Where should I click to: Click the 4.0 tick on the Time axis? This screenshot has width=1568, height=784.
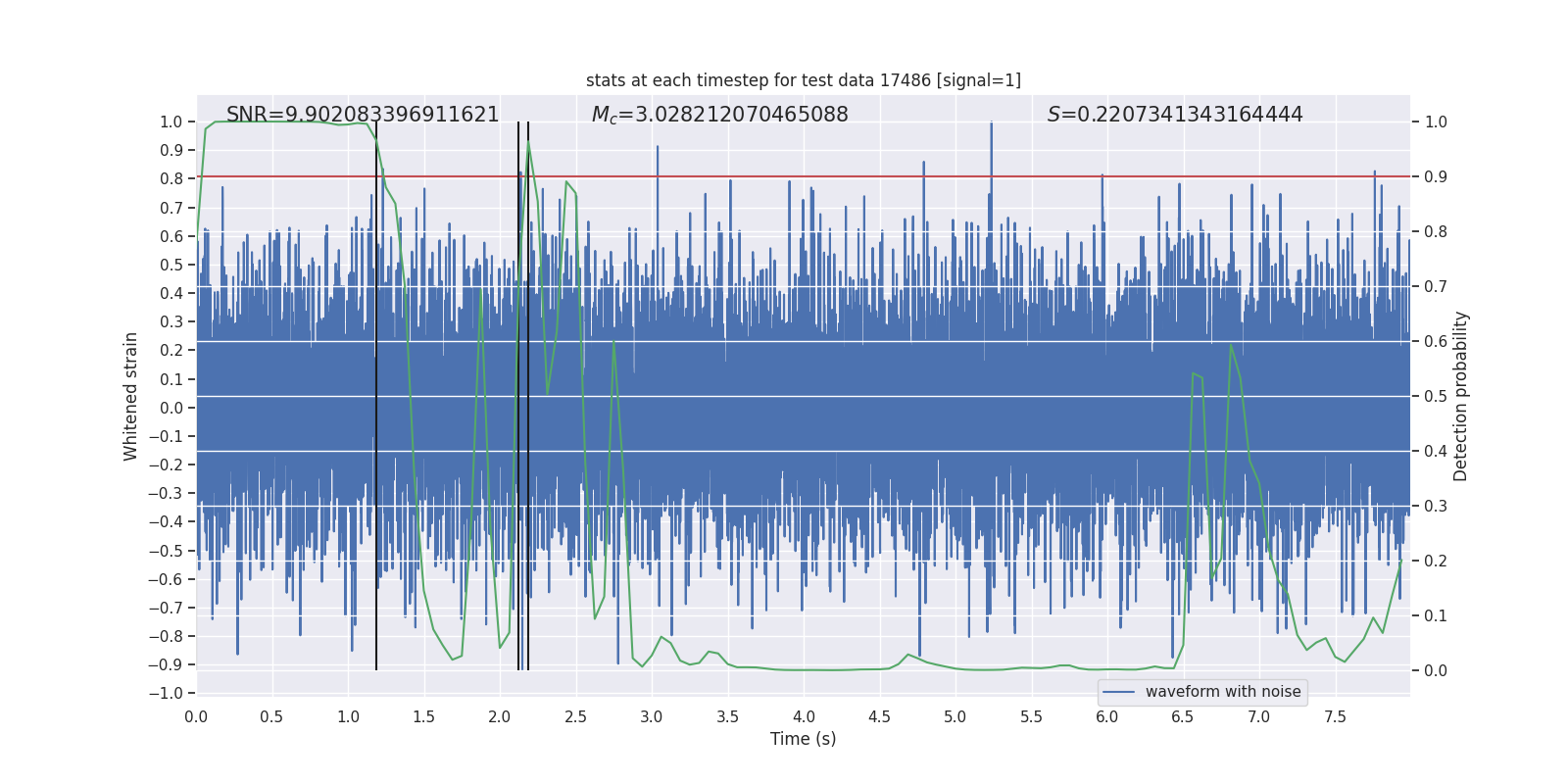point(804,716)
